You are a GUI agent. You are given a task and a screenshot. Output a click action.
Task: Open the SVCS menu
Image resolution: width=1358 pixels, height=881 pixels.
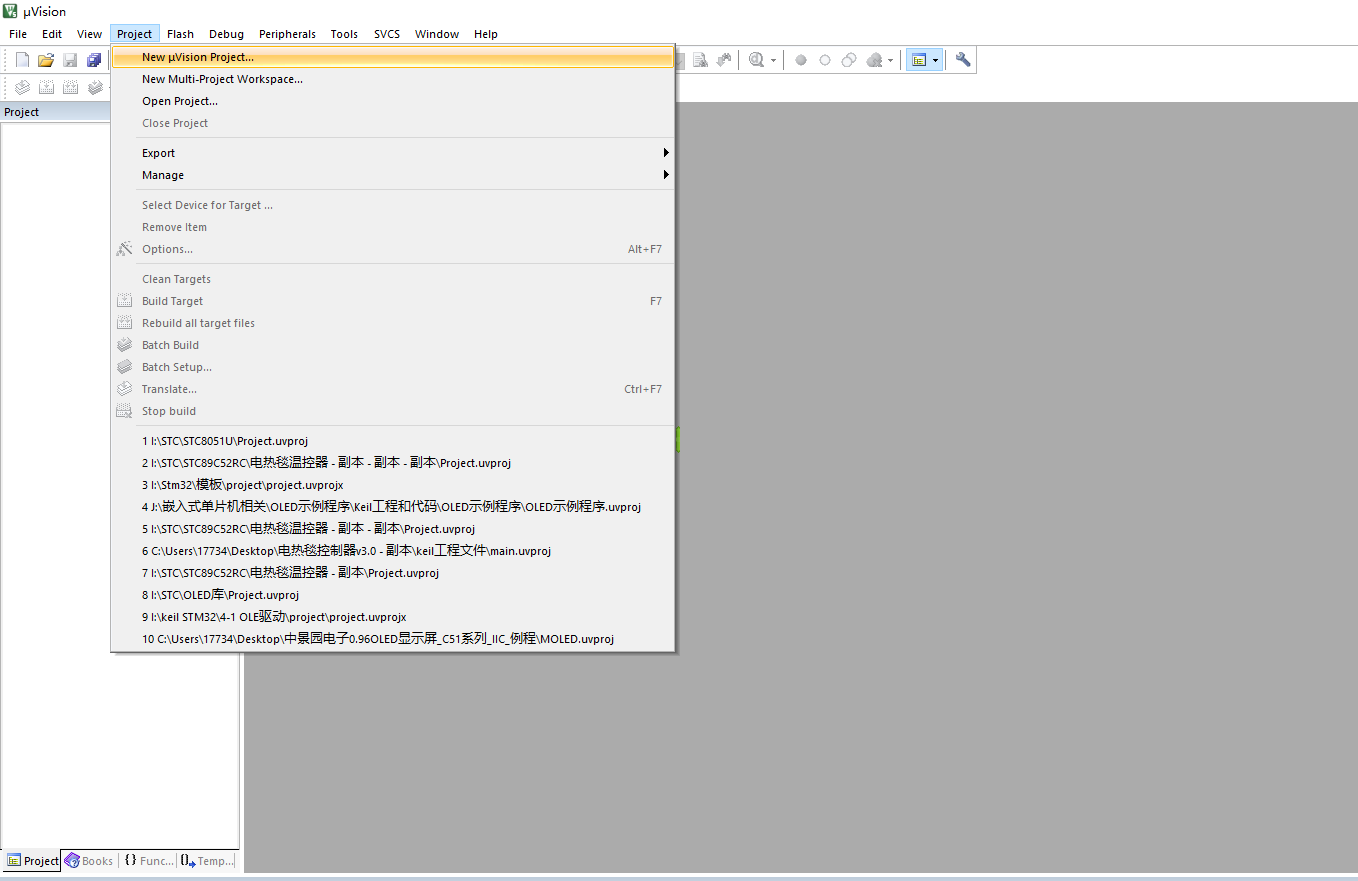tap(387, 34)
